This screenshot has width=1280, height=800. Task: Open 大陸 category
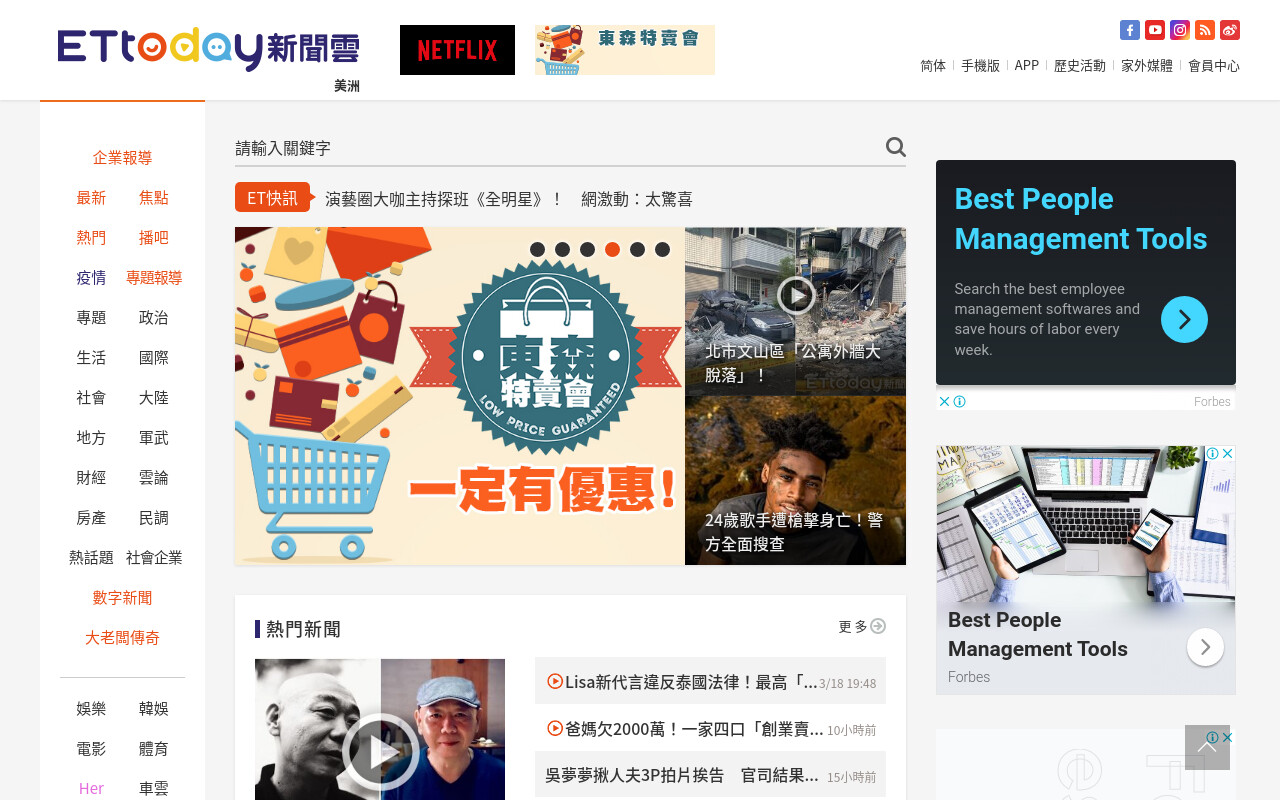(x=154, y=397)
